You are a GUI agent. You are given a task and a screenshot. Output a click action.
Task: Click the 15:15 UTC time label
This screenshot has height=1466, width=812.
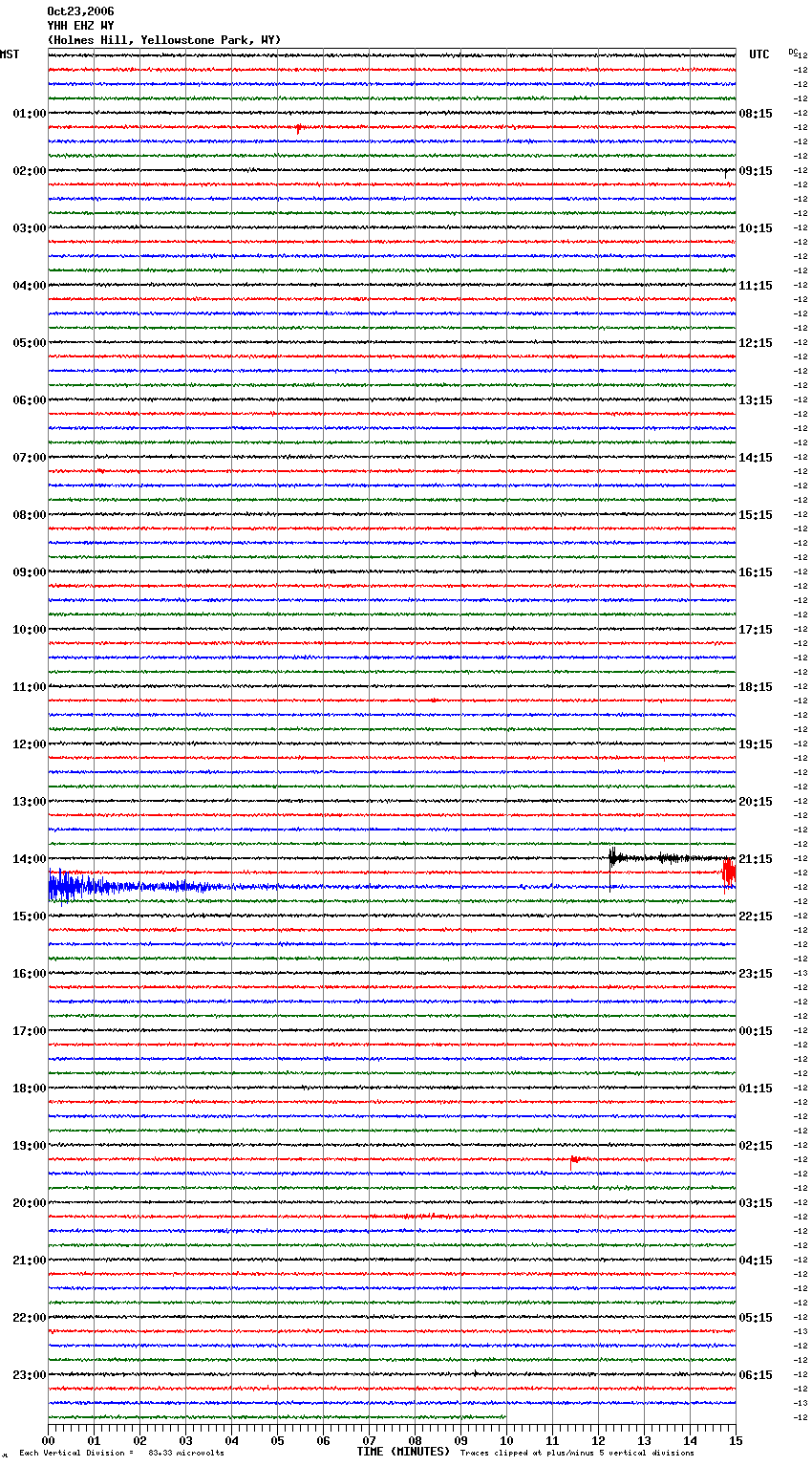756,515
